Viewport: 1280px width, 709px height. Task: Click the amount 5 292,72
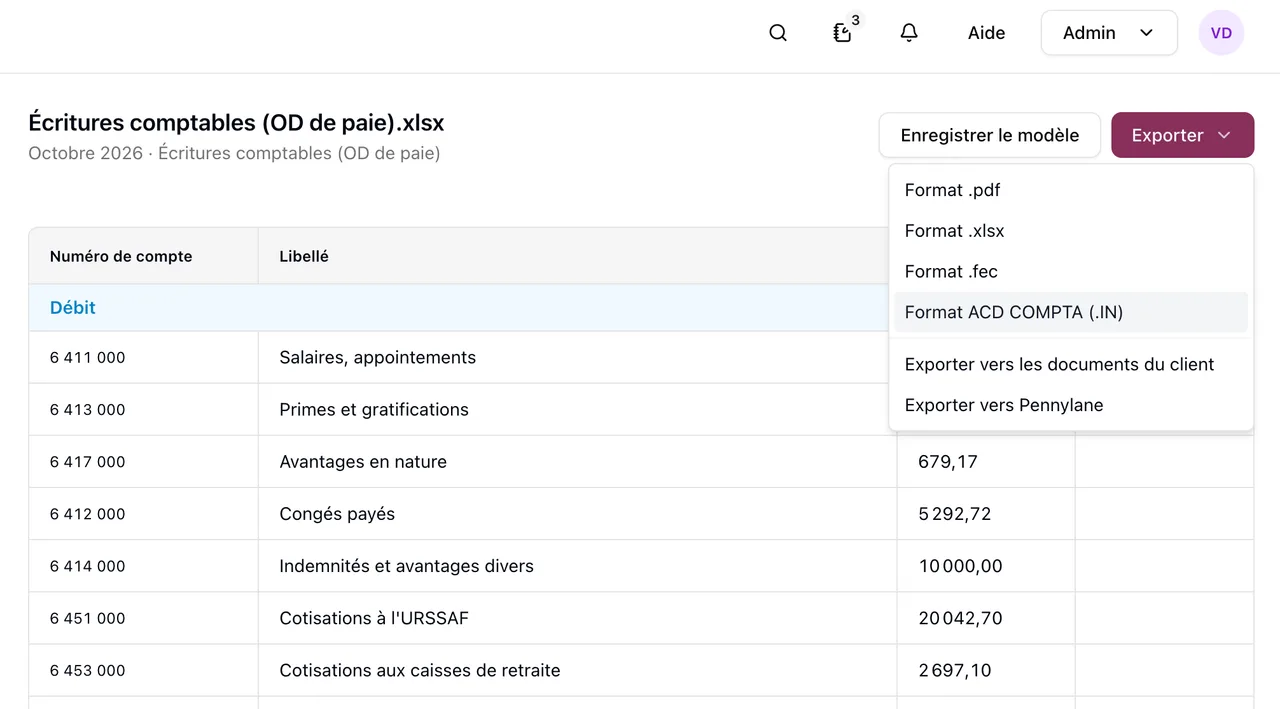click(x=955, y=514)
